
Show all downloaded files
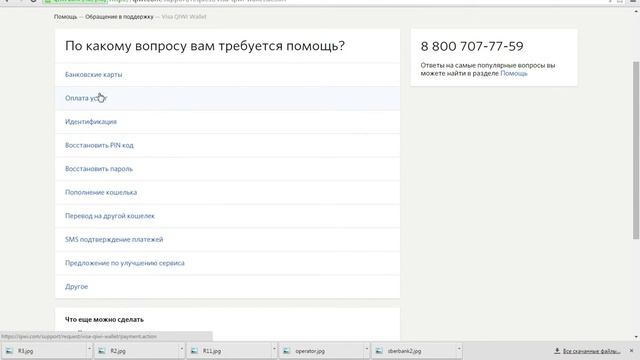click(591, 351)
